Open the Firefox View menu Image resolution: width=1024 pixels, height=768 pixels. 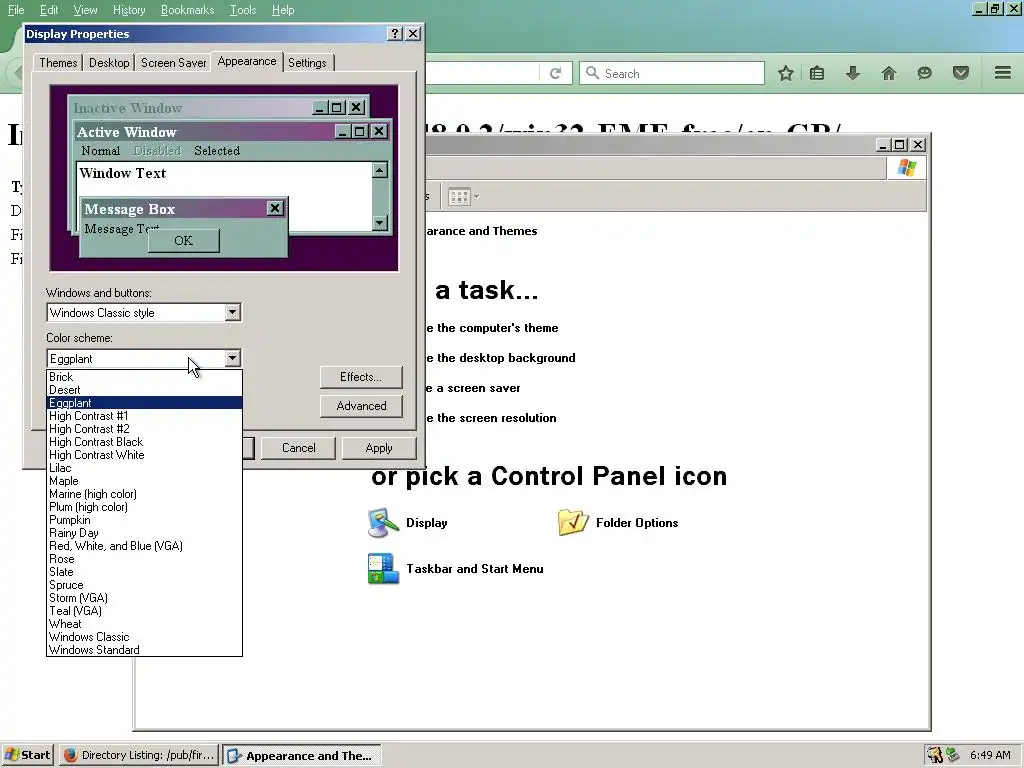(85, 10)
